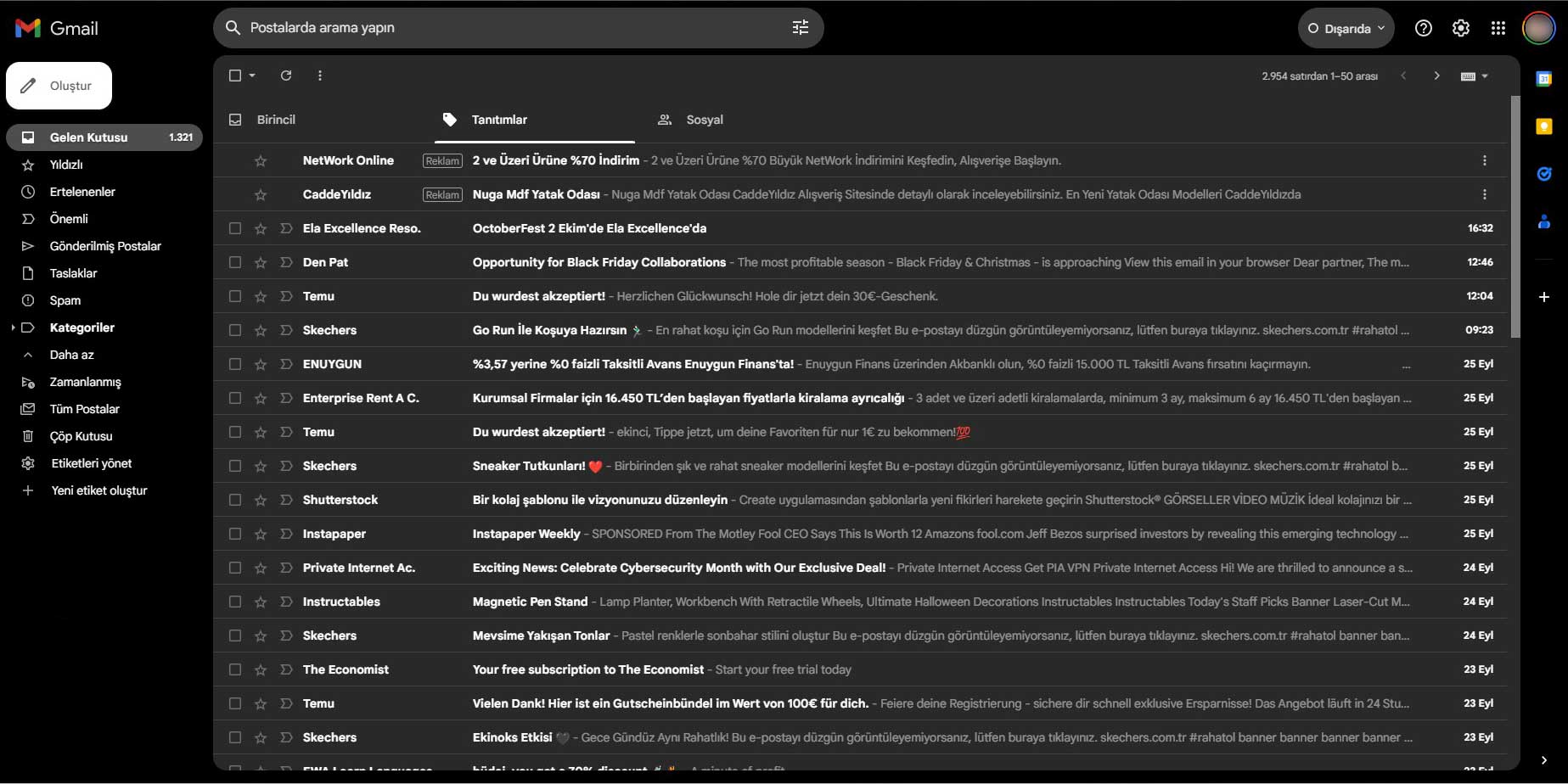Open Gelen Kutusu folder

coord(104,137)
